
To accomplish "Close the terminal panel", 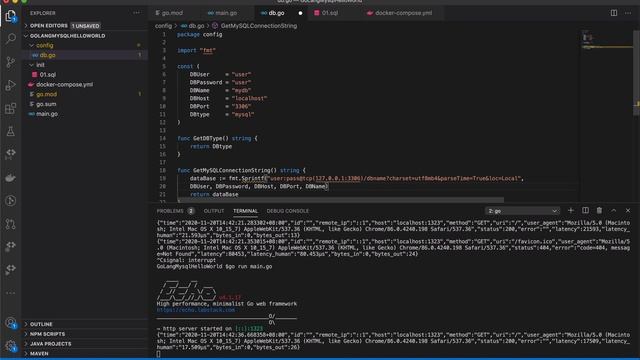I will 628,211.
